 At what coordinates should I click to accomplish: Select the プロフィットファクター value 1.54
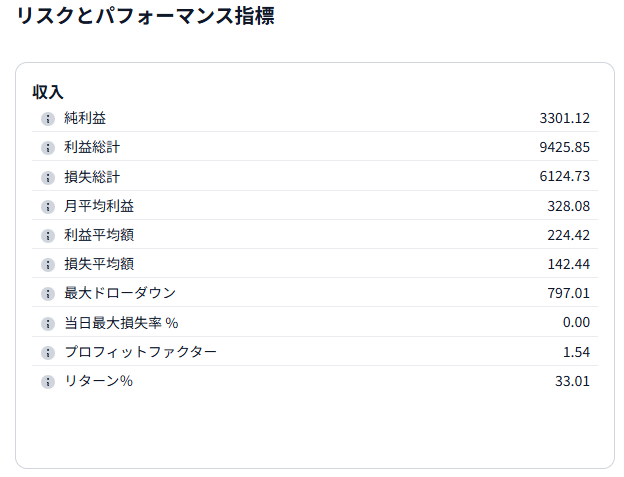click(576, 352)
